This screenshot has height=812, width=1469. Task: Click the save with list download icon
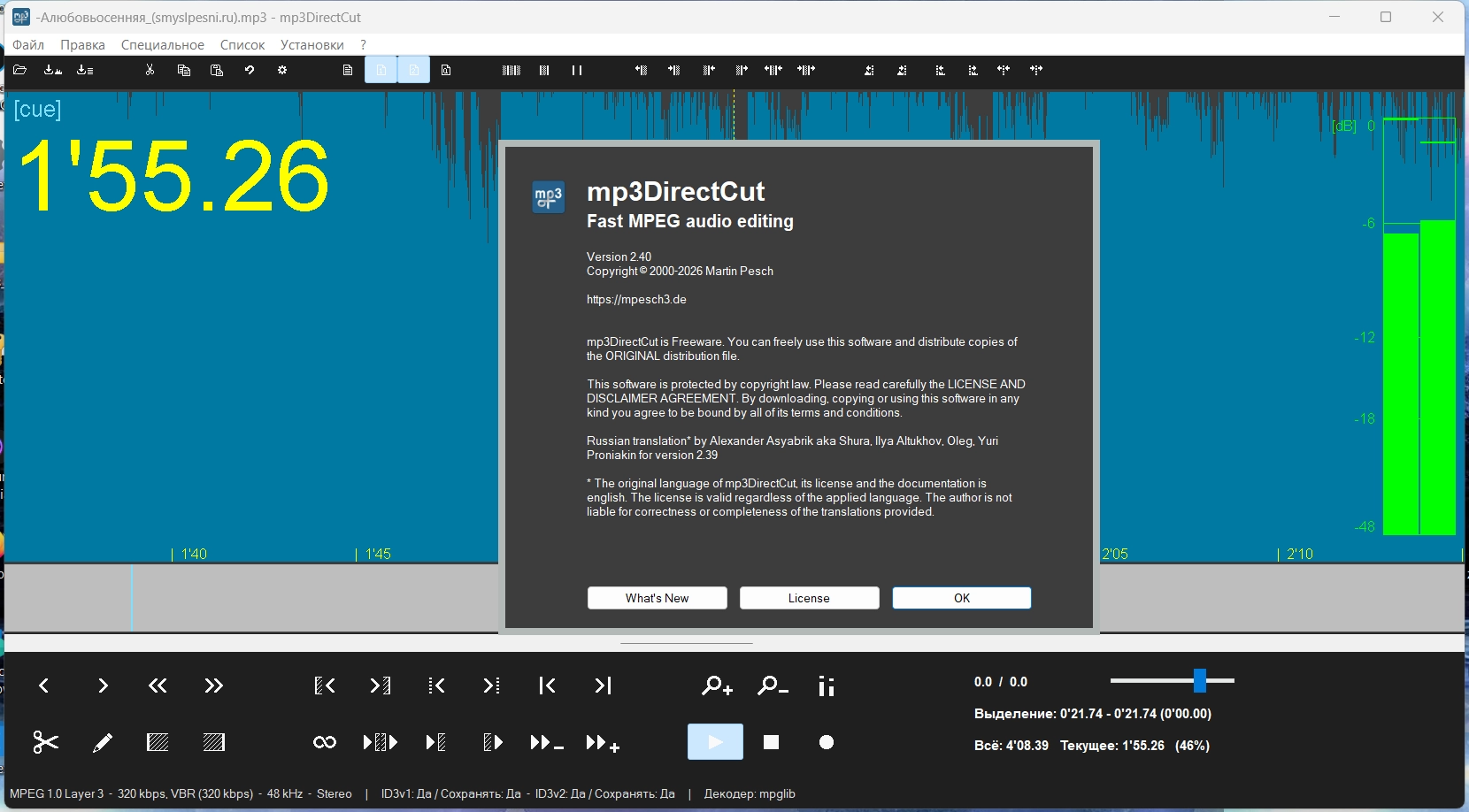(x=85, y=70)
